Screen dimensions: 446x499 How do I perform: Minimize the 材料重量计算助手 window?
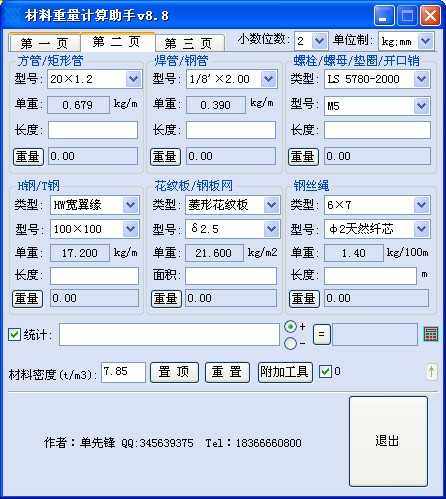click(x=384, y=15)
